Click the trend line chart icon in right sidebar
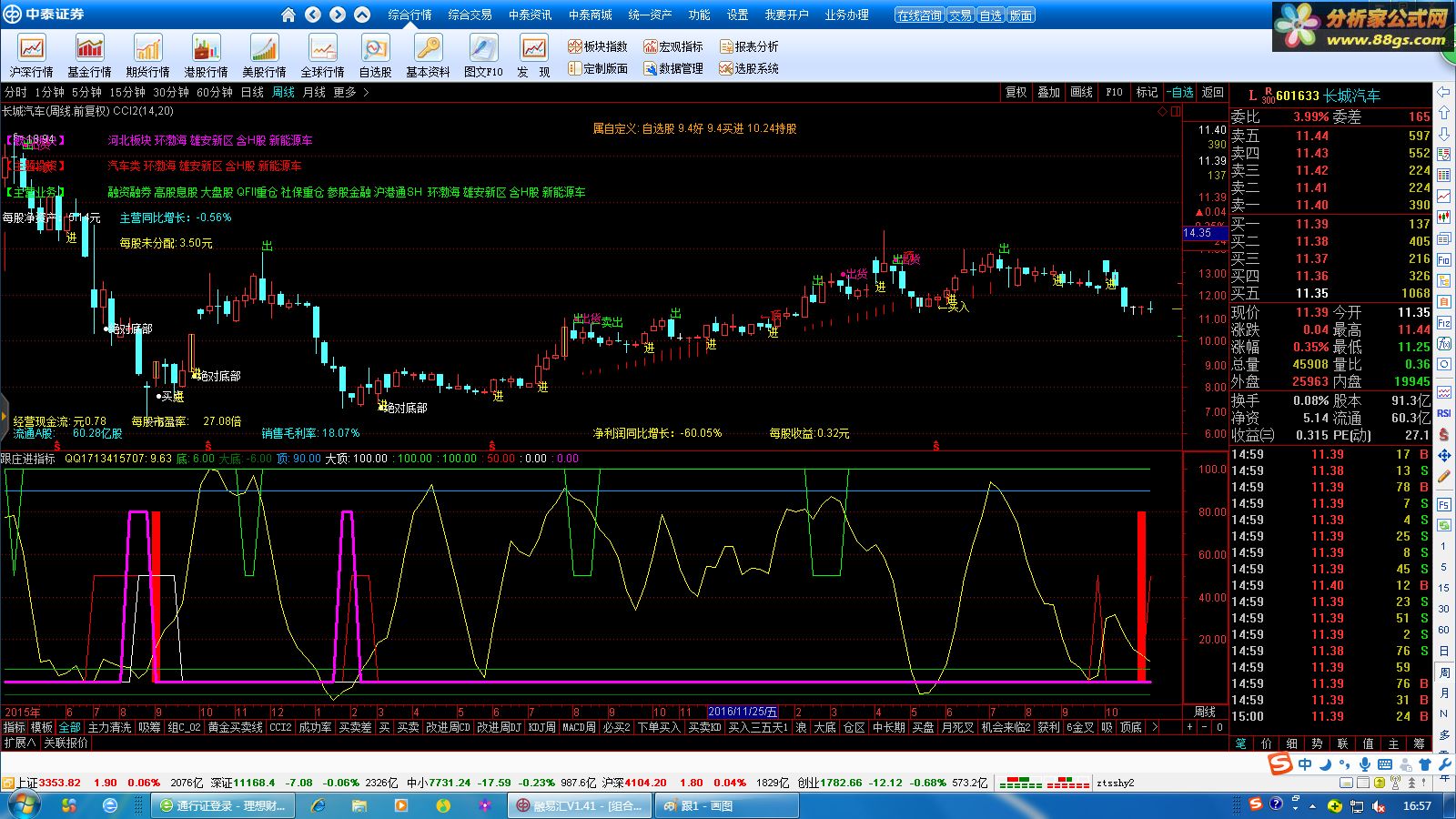 click(x=1444, y=196)
